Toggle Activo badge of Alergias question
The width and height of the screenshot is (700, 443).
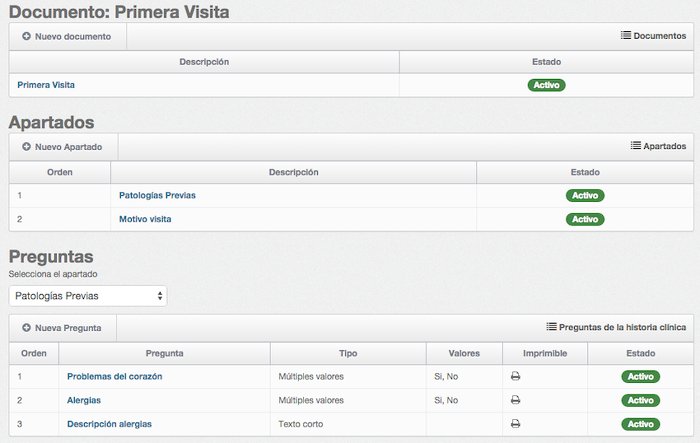pyautogui.click(x=640, y=400)
